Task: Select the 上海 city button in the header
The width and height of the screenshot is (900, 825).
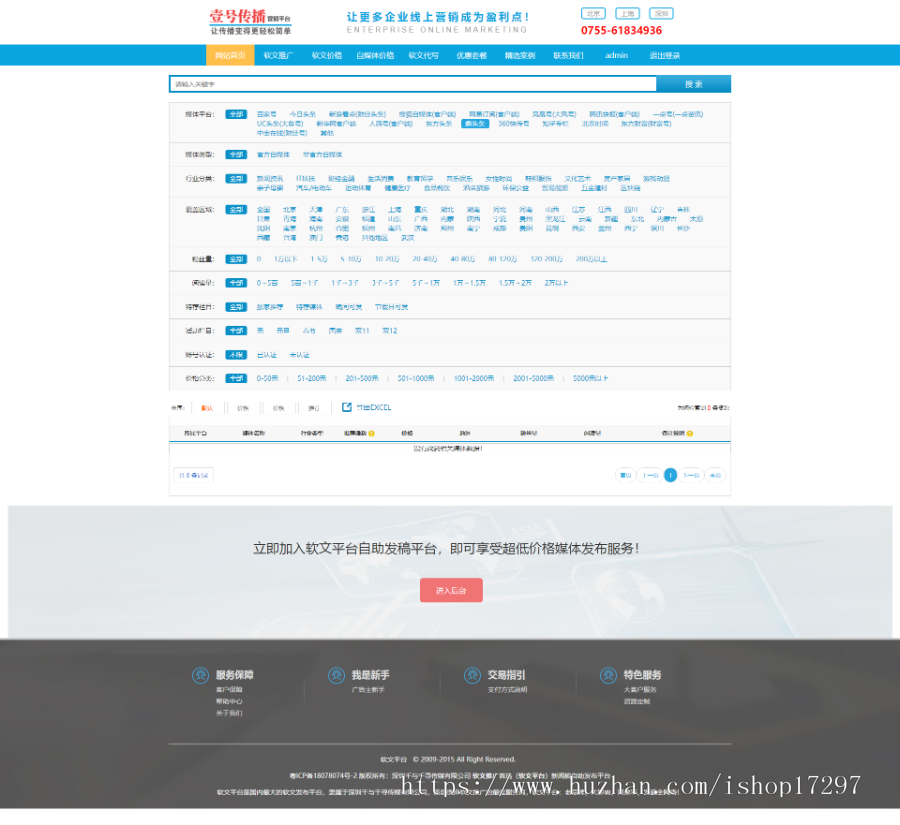Action: tap(627, 13)
